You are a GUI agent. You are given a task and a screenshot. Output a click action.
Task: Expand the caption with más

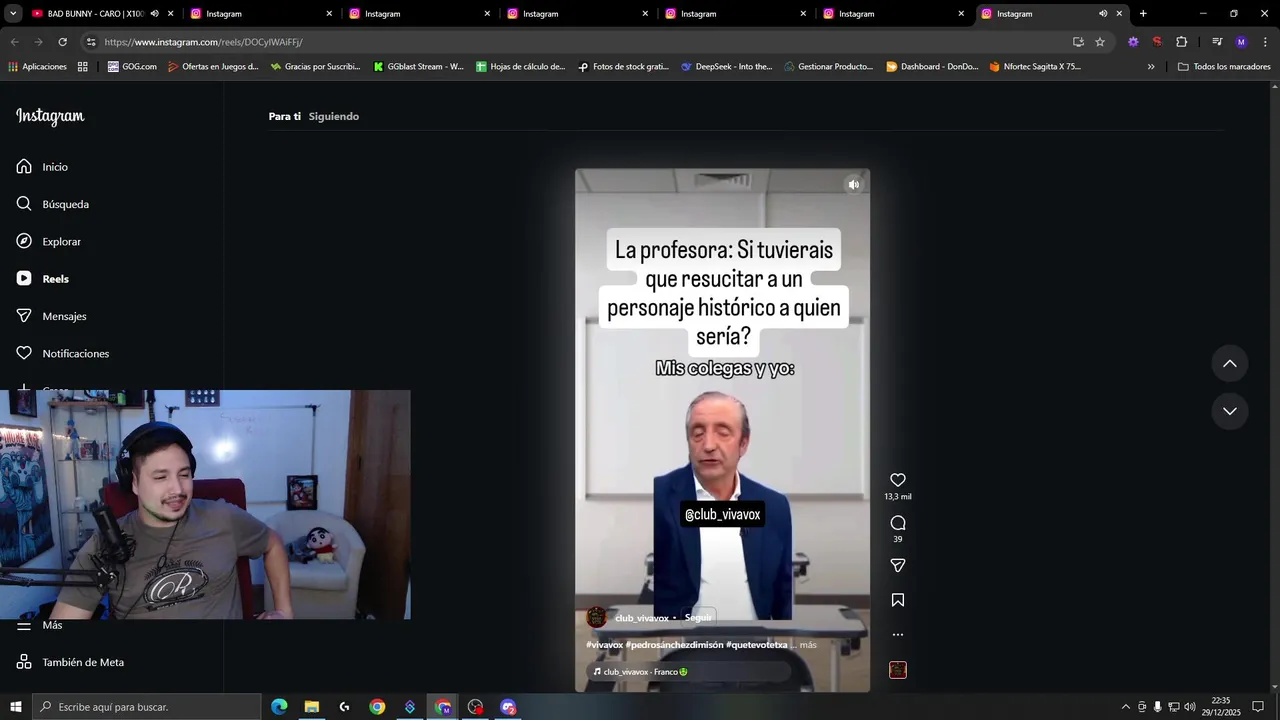(x=808, y=645)
